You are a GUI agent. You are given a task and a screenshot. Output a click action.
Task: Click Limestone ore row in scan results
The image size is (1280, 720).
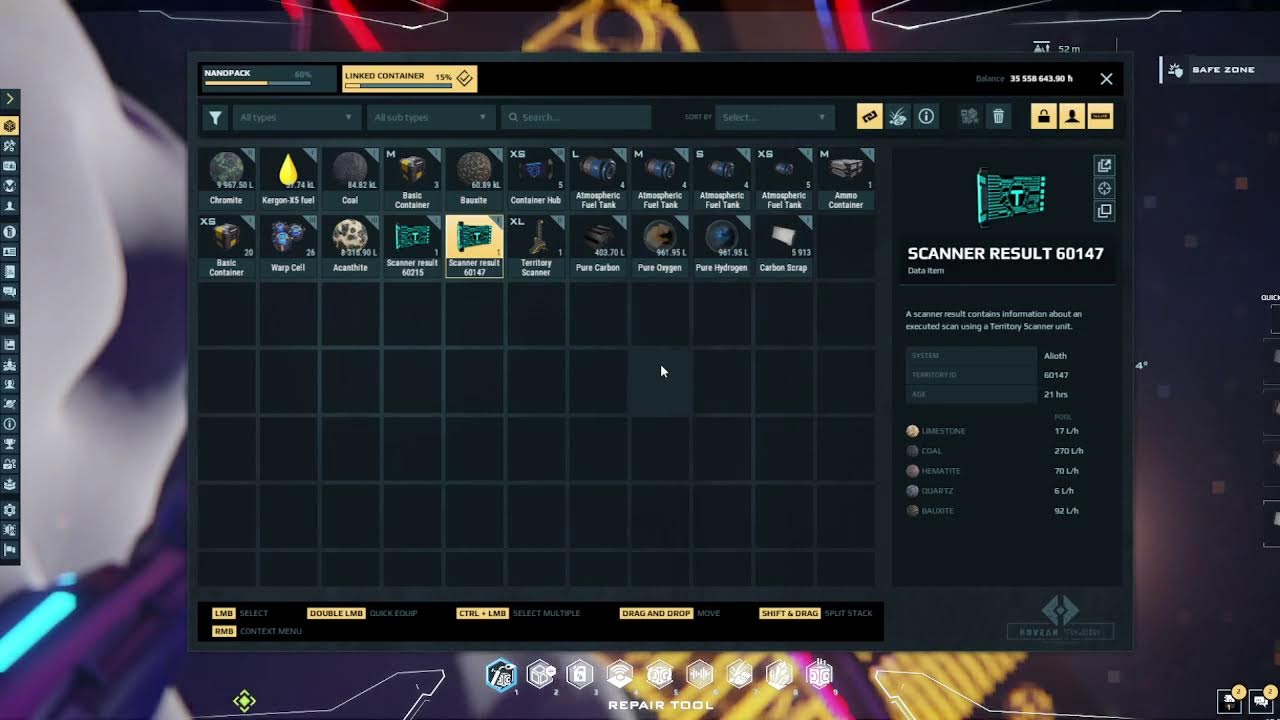pos(1001,431)
